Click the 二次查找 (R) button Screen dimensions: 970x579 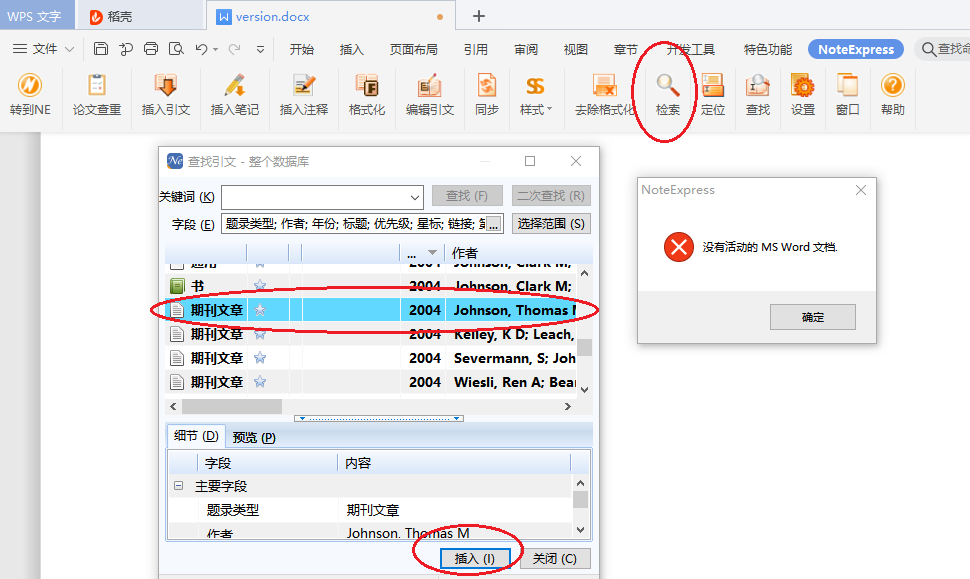tap(551, 196)
